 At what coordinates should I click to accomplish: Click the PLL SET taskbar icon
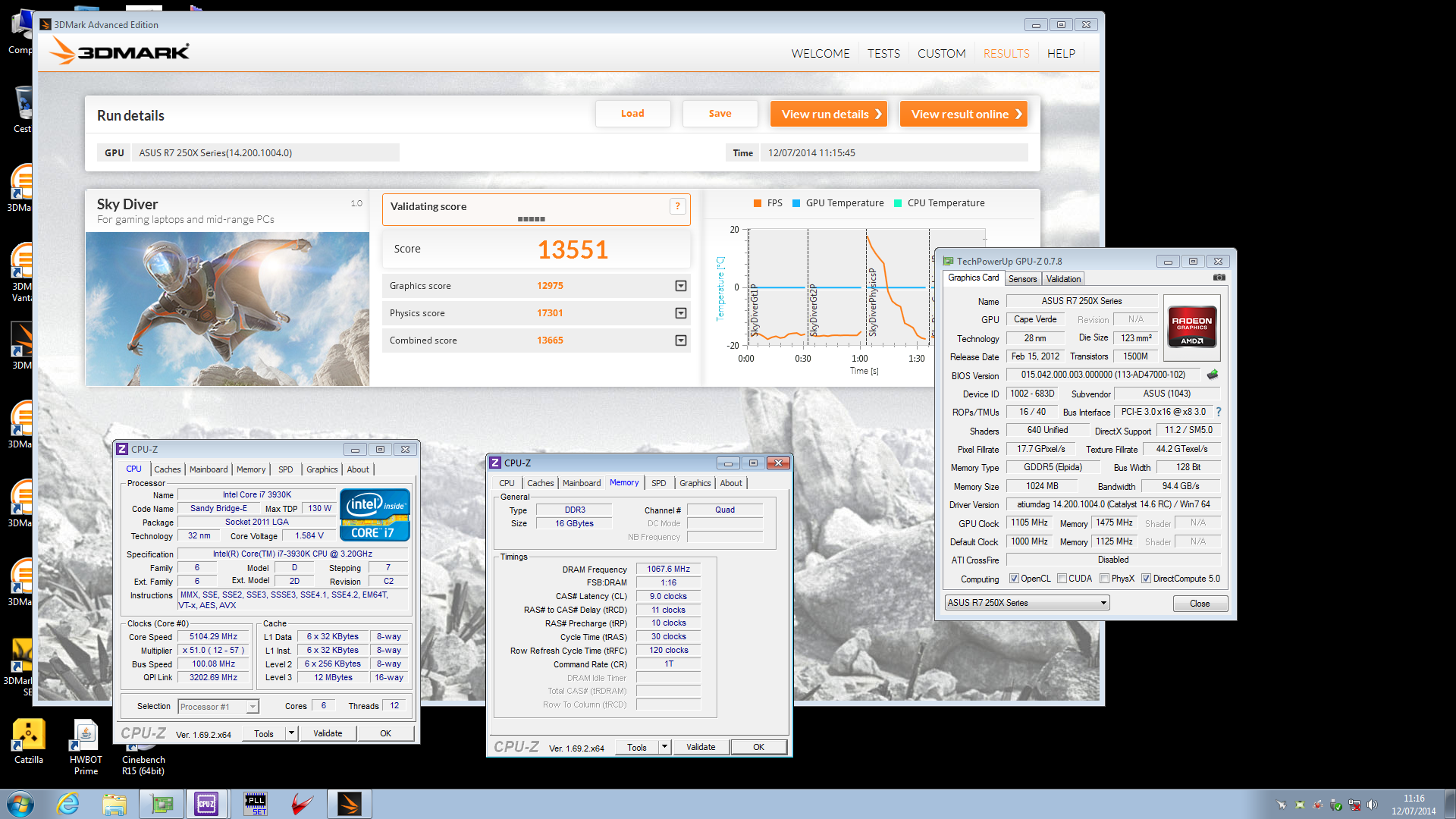coord(256,804)
